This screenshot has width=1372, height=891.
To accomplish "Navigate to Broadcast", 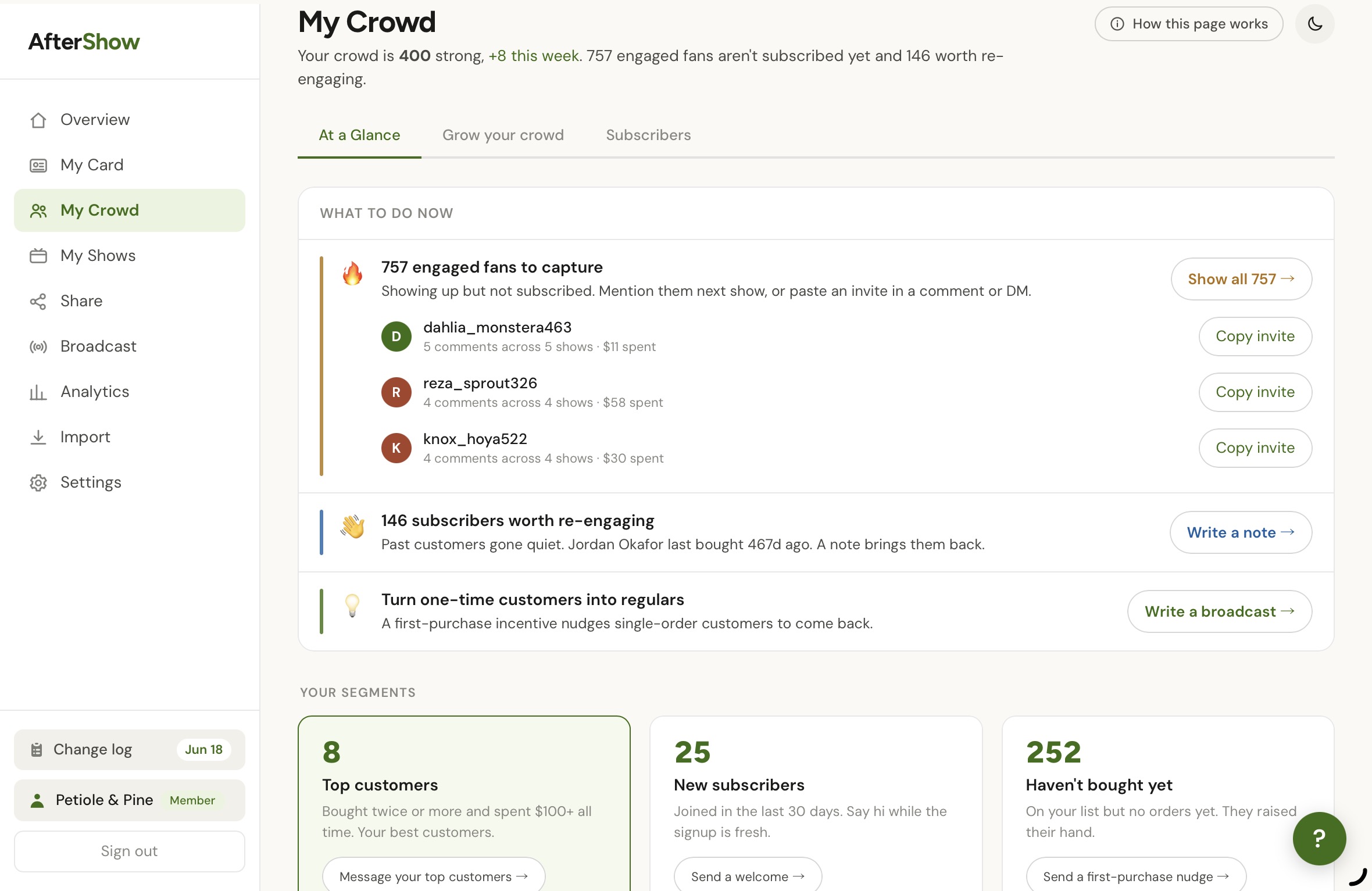I will 130,346.
